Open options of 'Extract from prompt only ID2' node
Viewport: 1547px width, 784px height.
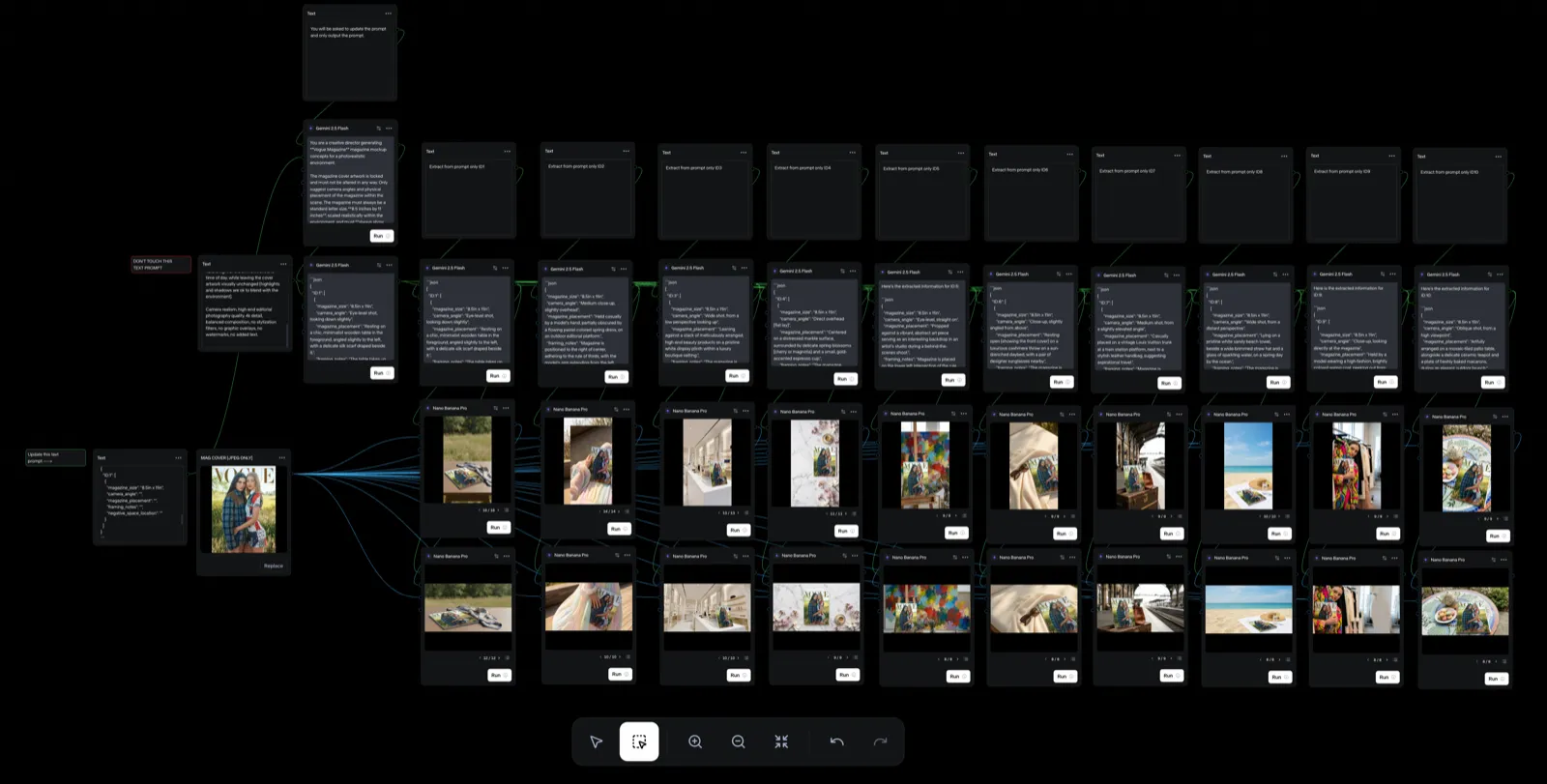coord(626,151)
